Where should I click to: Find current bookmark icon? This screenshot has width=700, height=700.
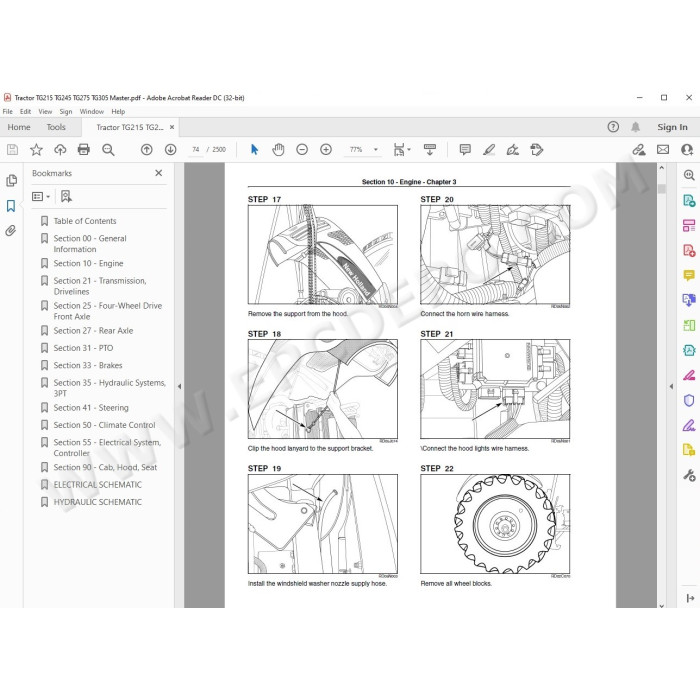[x=66, y=196]
